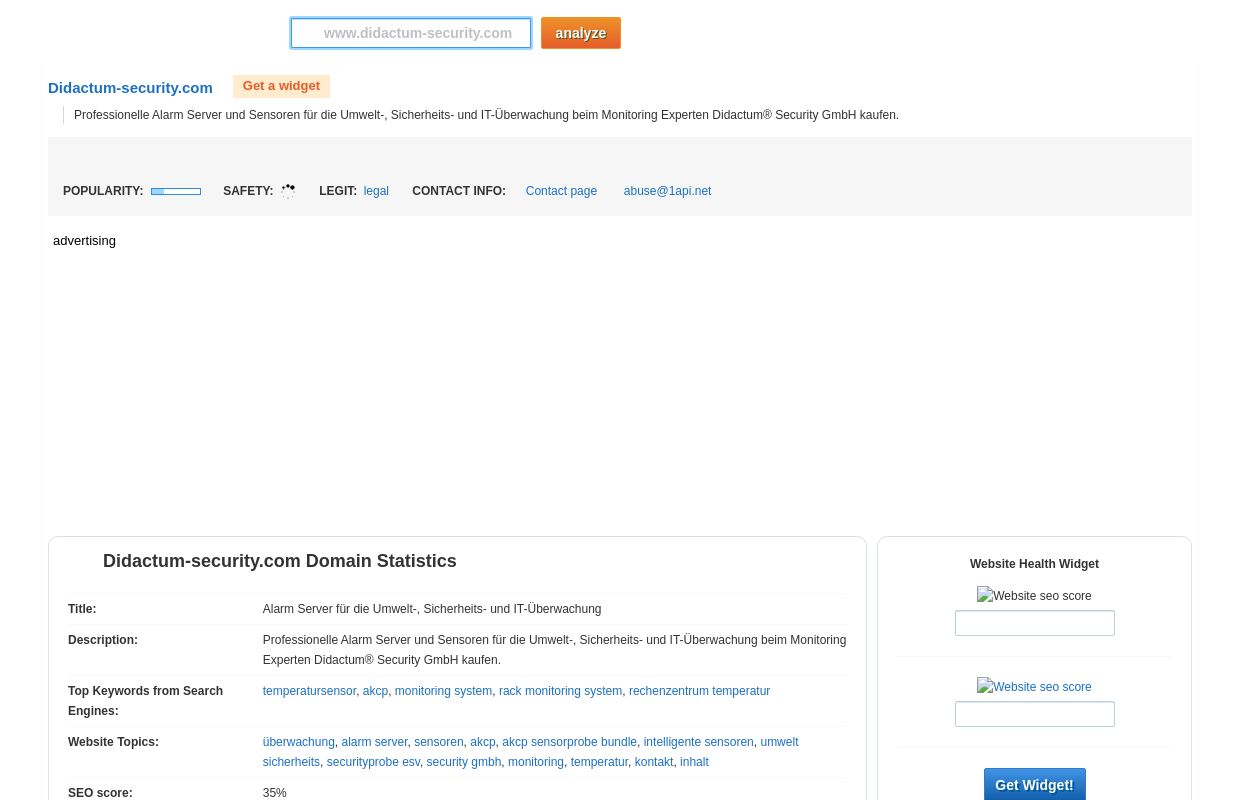Open the akcp sensorprobe bundle topic link
This screenshot has height=800, width=1240.
tap(569, 742)
